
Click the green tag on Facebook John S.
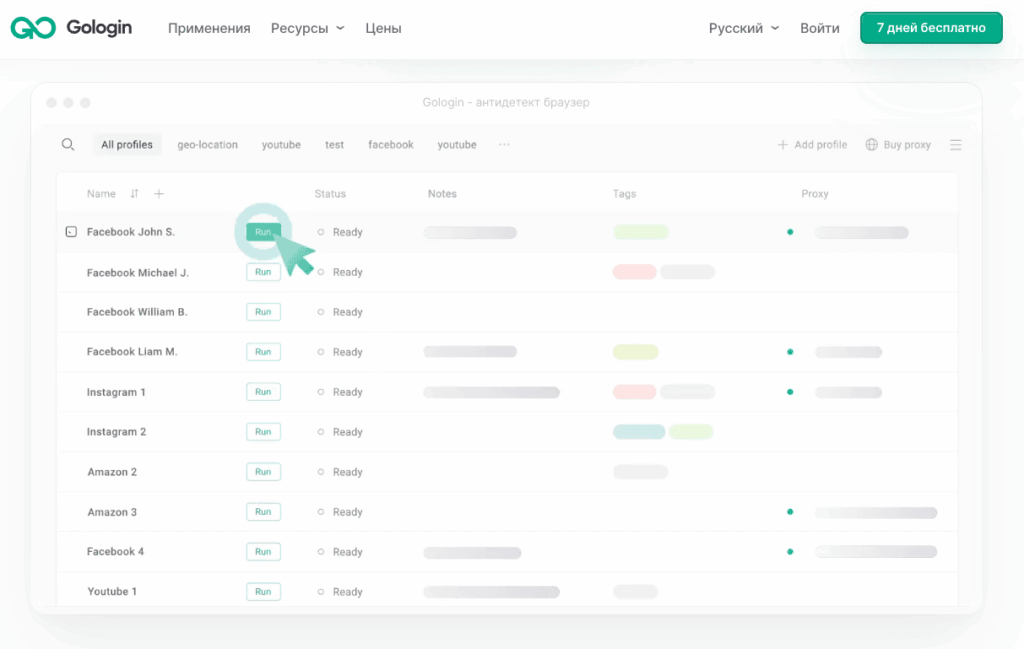coord(641,232)
